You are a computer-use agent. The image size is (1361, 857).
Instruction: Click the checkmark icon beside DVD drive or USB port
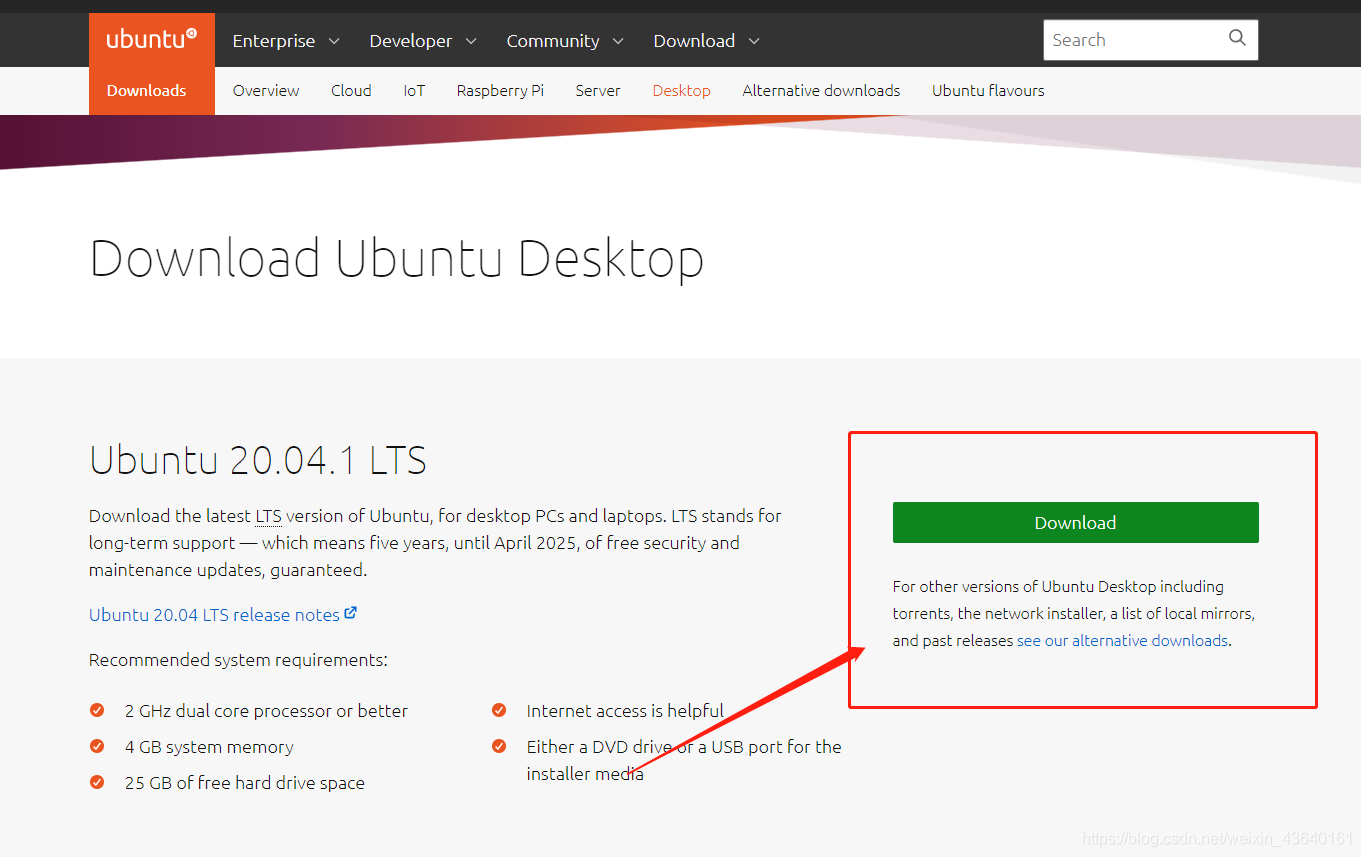pos(499,746)
